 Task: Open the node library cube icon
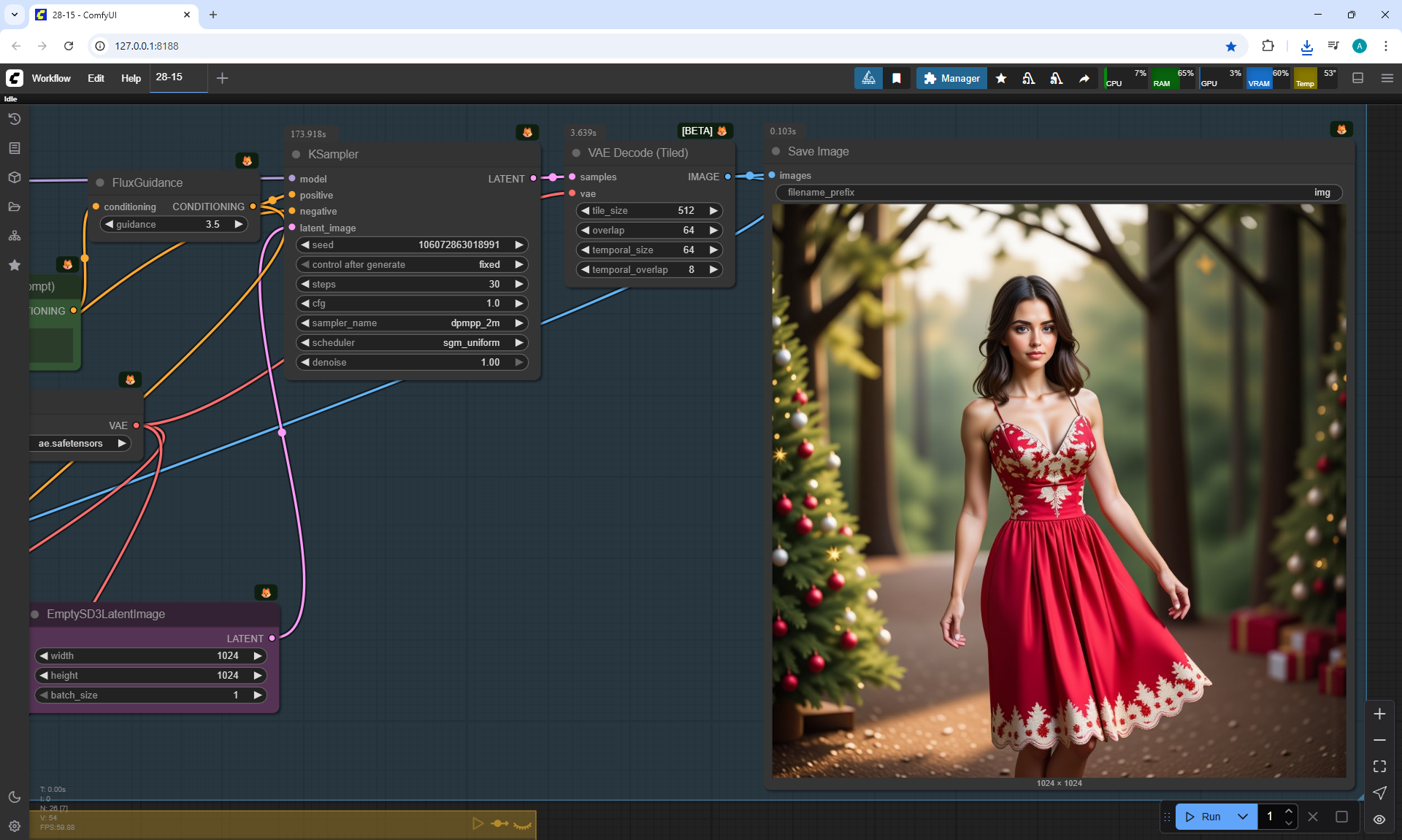14,177
